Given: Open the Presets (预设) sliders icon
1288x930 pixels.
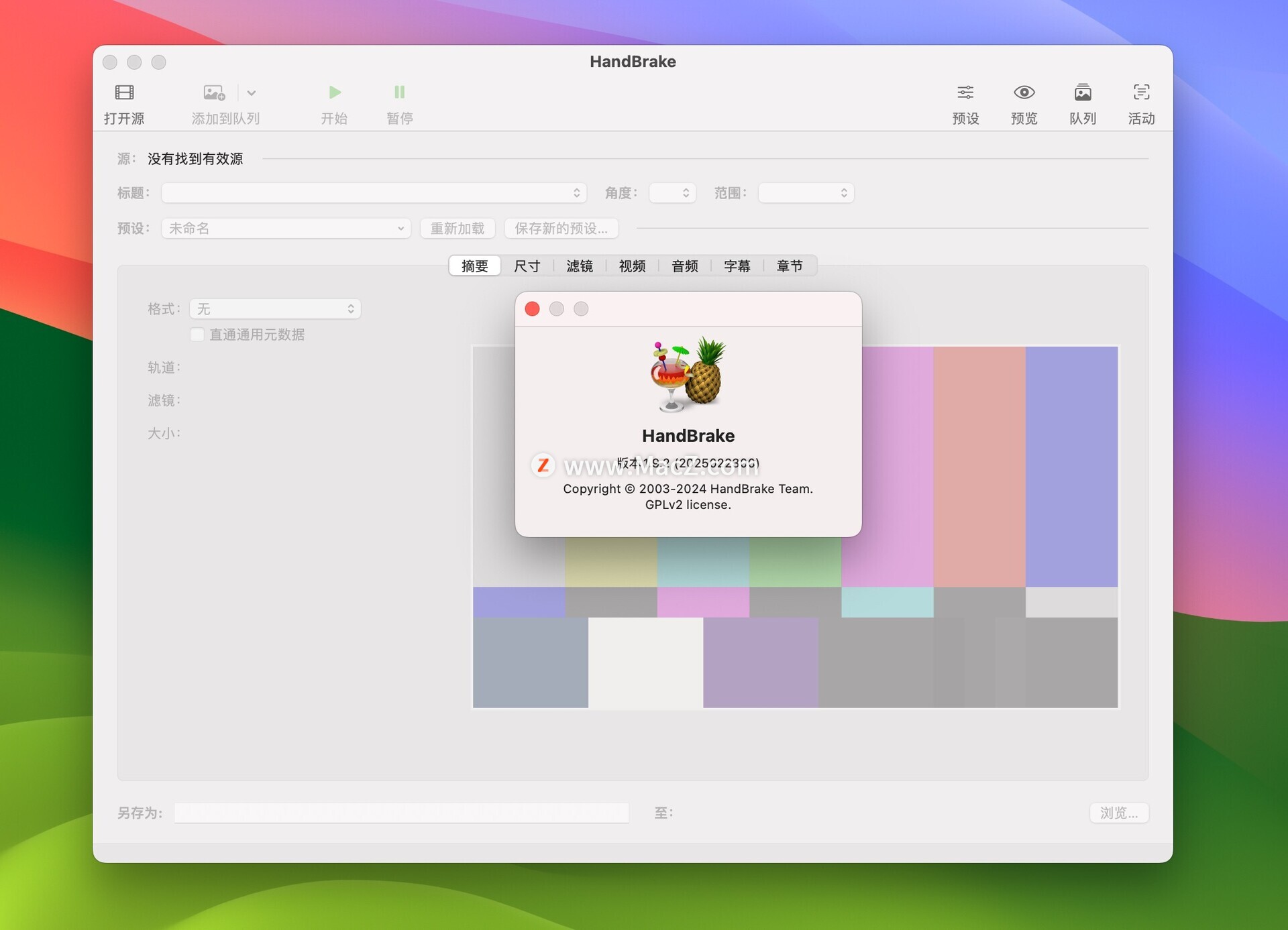Looking at the screenshot, I should (x=965, y=93).
